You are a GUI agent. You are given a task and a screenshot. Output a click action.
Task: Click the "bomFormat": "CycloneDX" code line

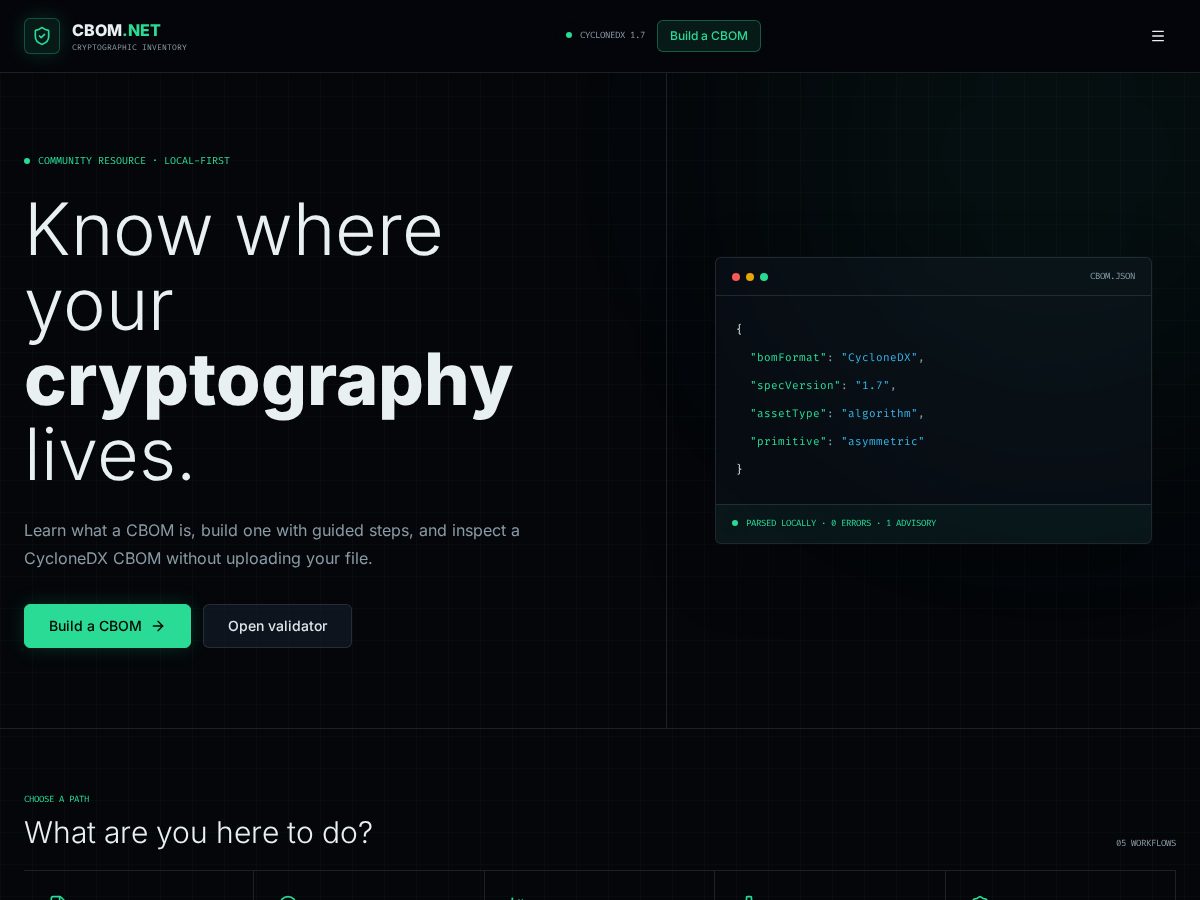(838, 357)
